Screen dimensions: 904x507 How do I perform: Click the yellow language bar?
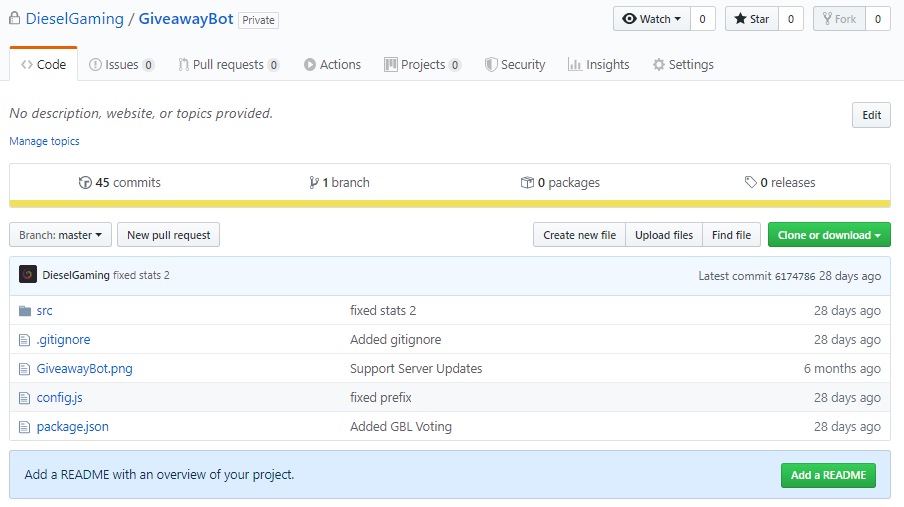pyautogui.click(x=450, y=204)
